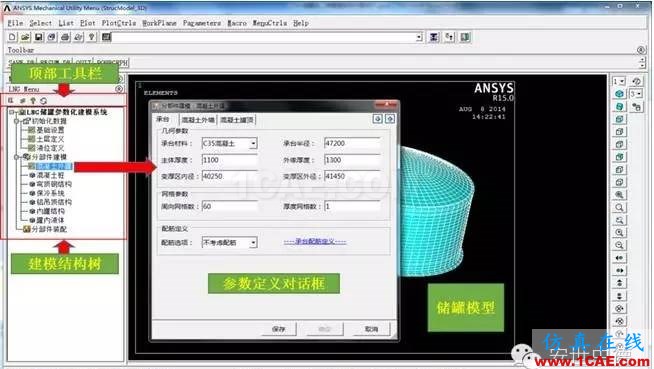This screenshot has width=654, height=369.
Task: Open the Pan-Zoom-Rotate toolbar icon
Action: (52, 37)
